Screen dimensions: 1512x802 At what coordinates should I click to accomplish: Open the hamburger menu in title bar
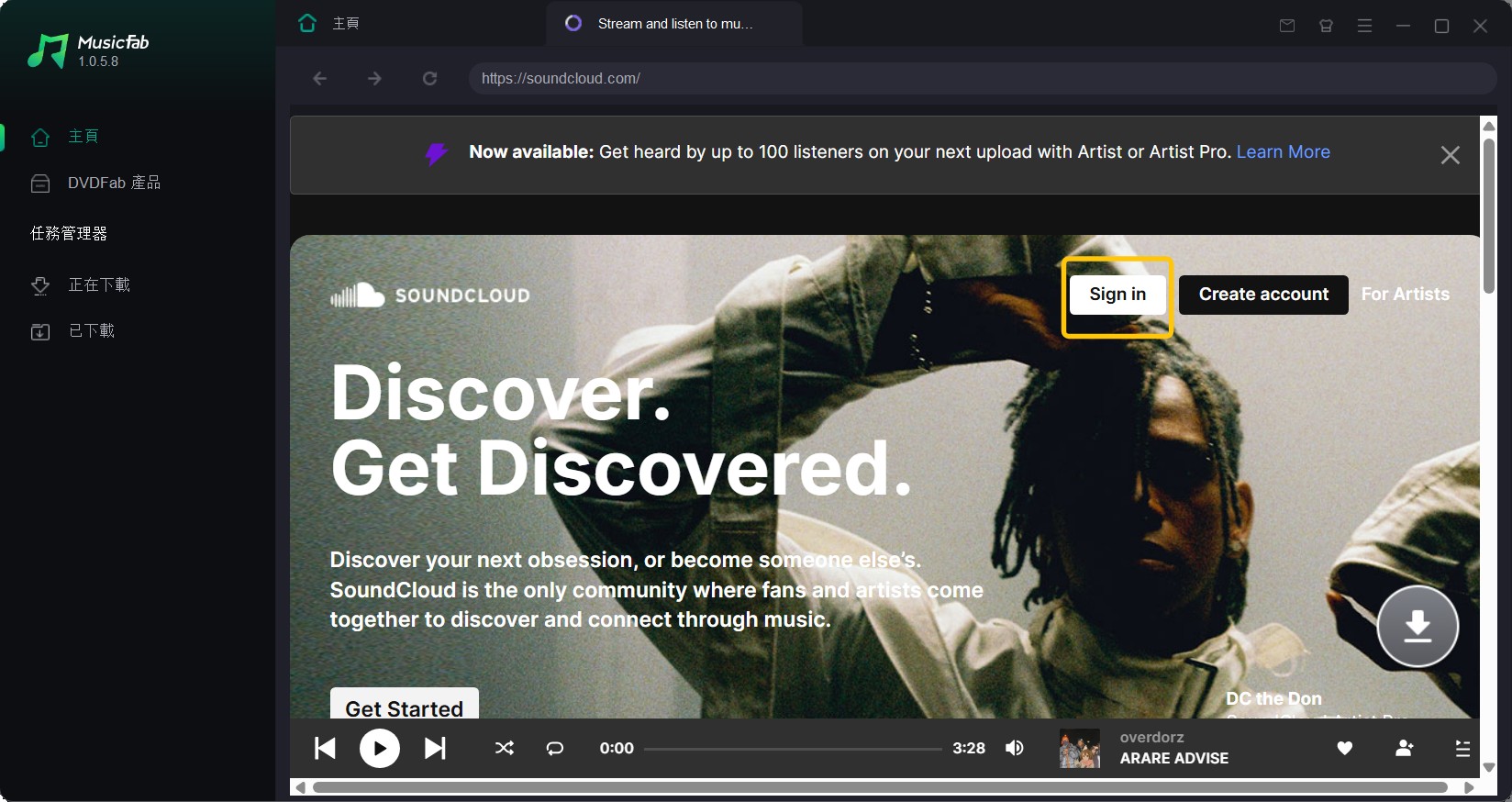click(x=1364, y=26)
